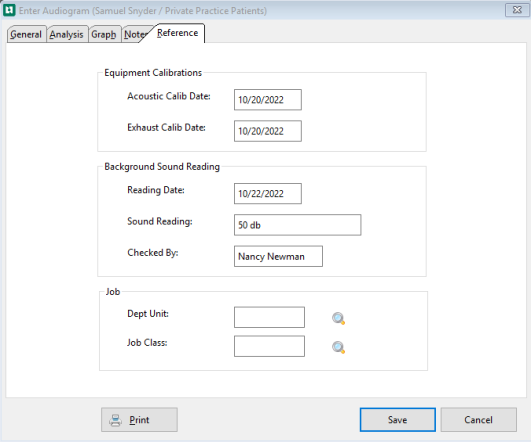The width and height of the screenshot is (531, 442).
Task: Focus the Exhaust Calib Date field
Action: click(x=268, y=131)
